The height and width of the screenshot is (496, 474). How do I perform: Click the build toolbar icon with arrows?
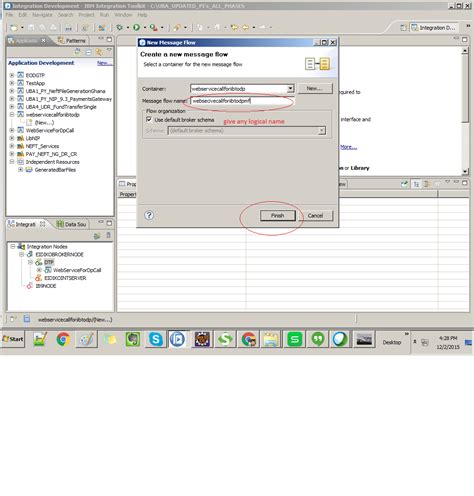(102, 28)
